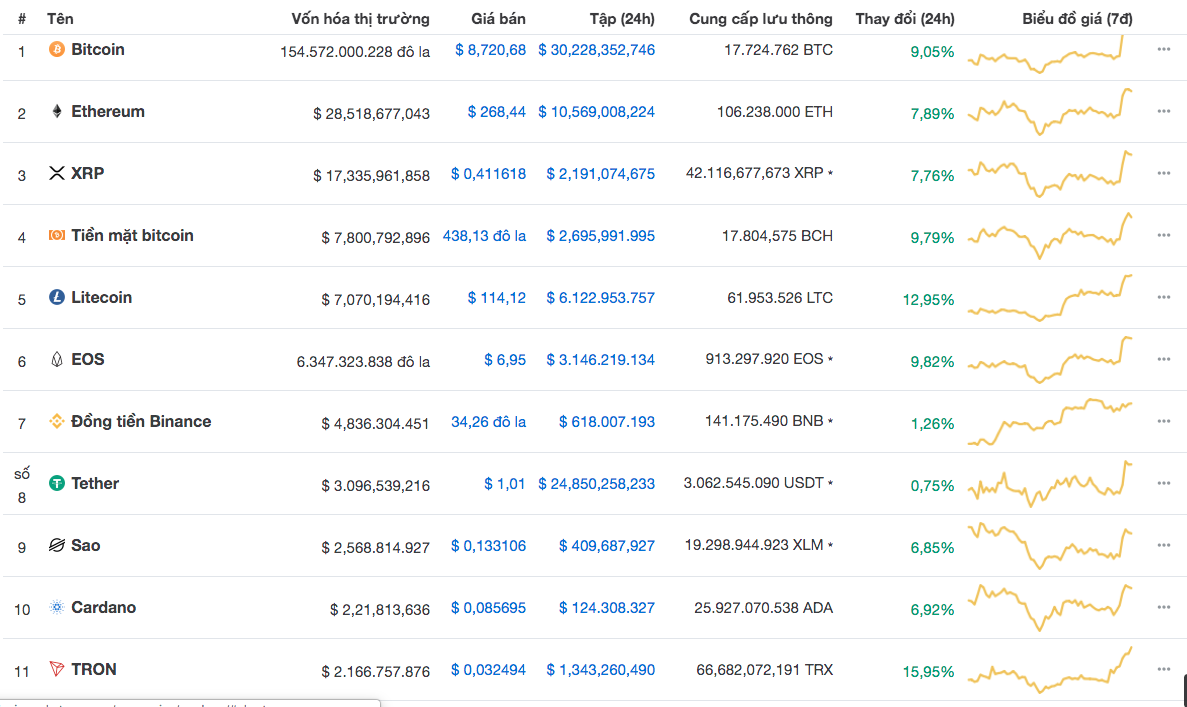View the Ethereum 7-day price chart
Screen dimensions: 1187x707
click(x=1050, y=111)
